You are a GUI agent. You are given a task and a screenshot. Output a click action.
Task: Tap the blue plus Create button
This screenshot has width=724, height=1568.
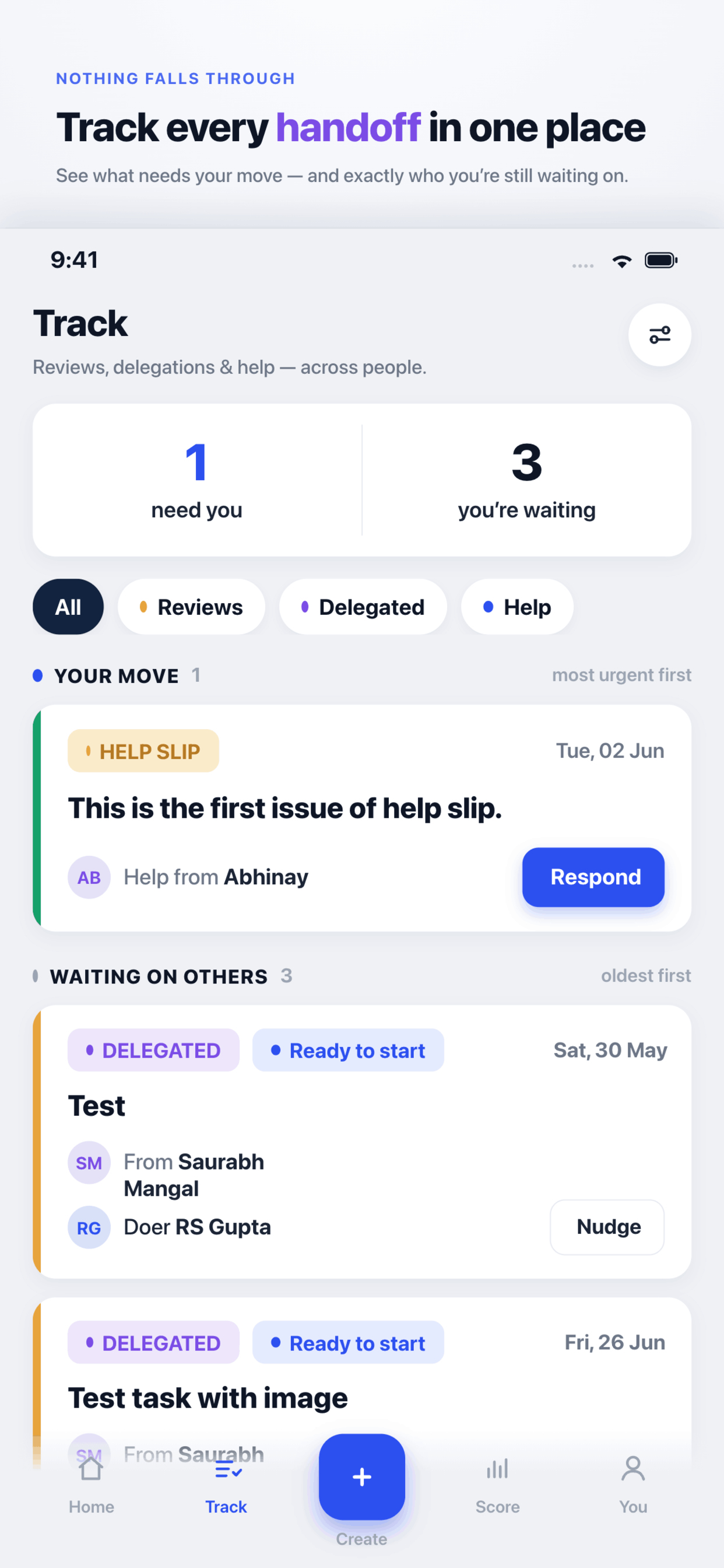coord(362,1476)
